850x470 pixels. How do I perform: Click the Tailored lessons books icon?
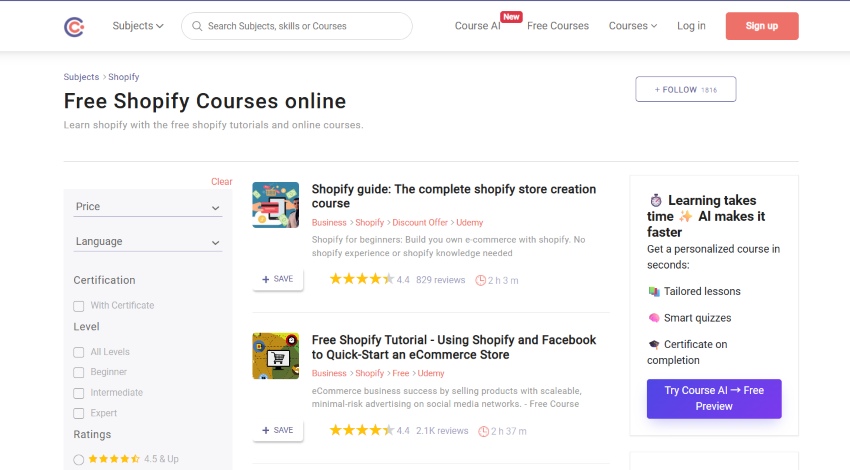click(654, 292)
